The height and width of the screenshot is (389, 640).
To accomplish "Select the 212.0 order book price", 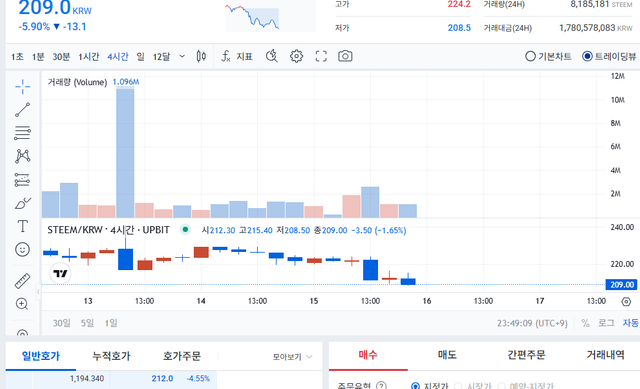I will click(x=162, y=378).
